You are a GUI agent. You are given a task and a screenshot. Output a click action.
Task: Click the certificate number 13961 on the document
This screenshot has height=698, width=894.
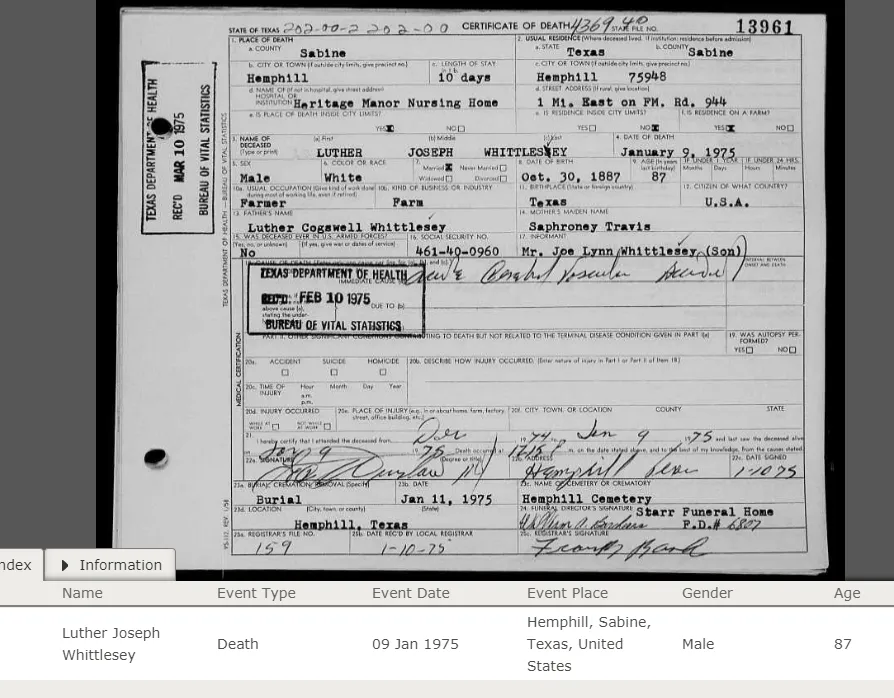click(764, 27)
